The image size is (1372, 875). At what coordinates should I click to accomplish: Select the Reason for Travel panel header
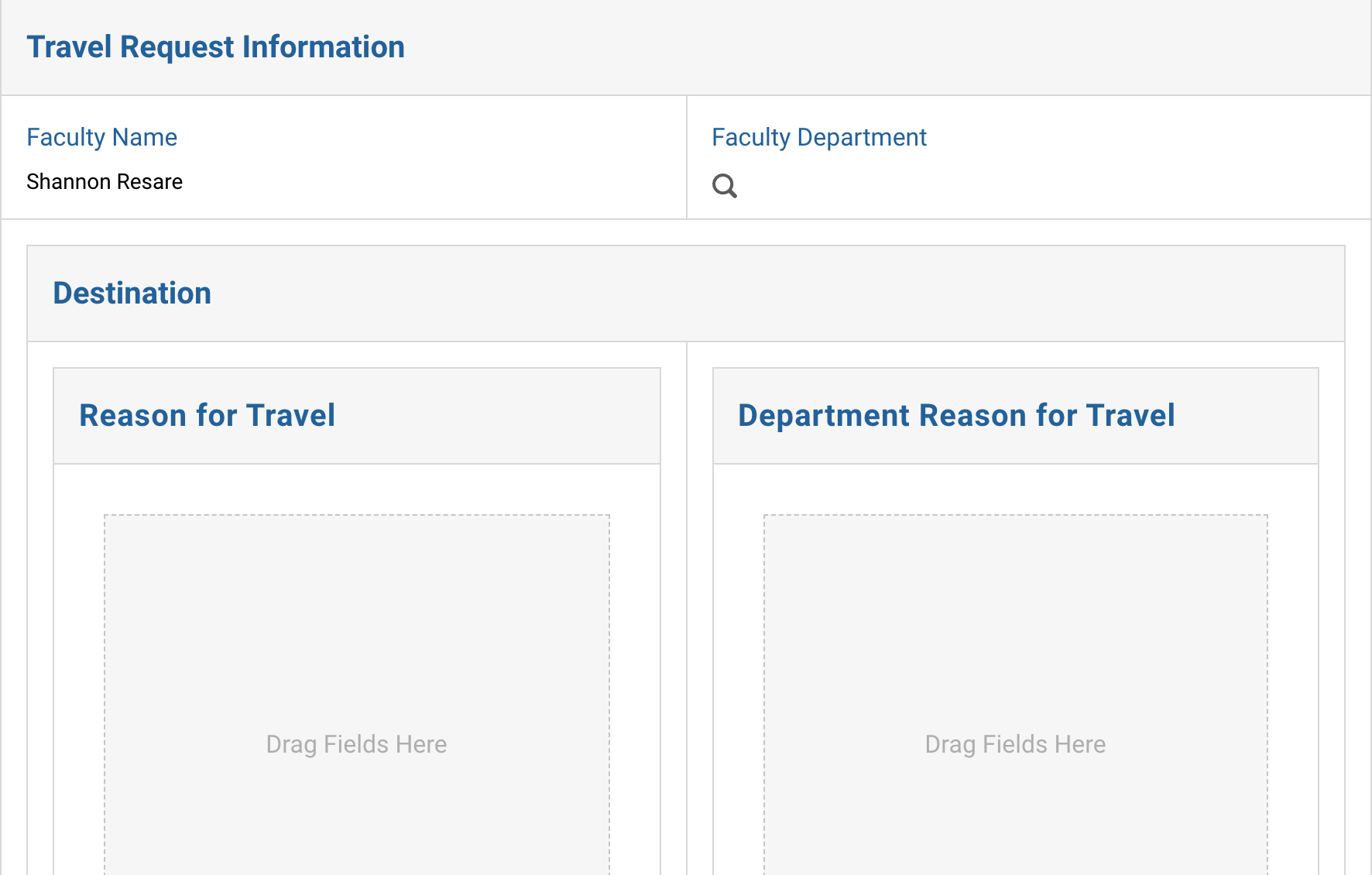(x=207, y=415)
